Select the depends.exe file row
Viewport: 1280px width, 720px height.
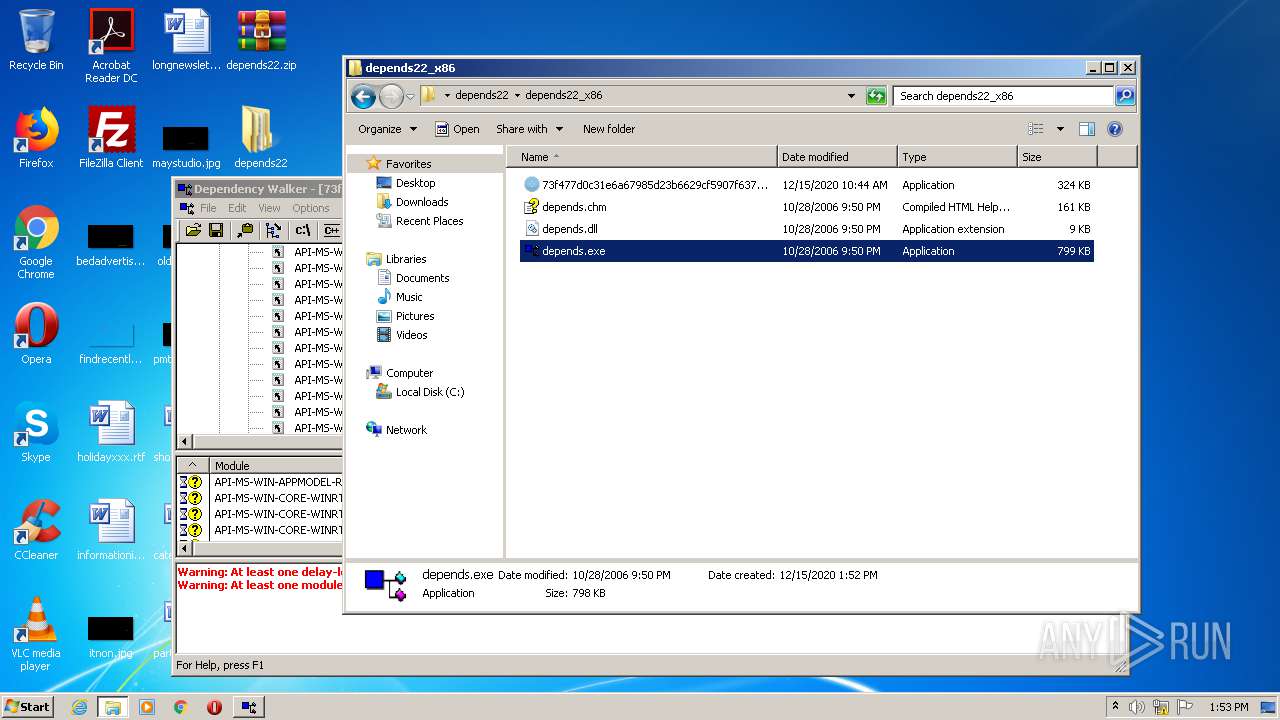point(807,251)
